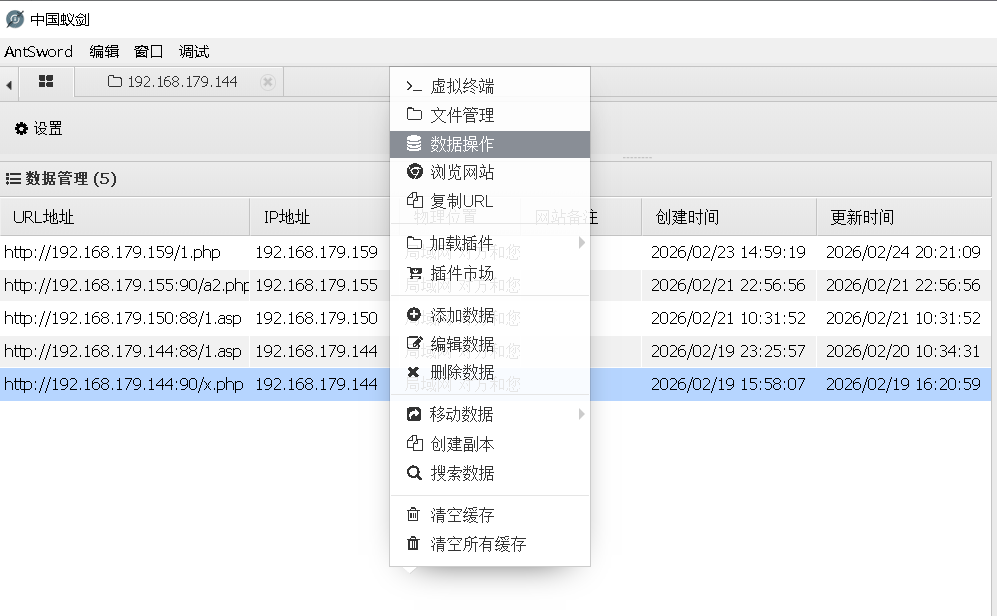Screen dimensions: 997x616
Task: Click the folder icon beside 加载插件
Action: (414, 243)
